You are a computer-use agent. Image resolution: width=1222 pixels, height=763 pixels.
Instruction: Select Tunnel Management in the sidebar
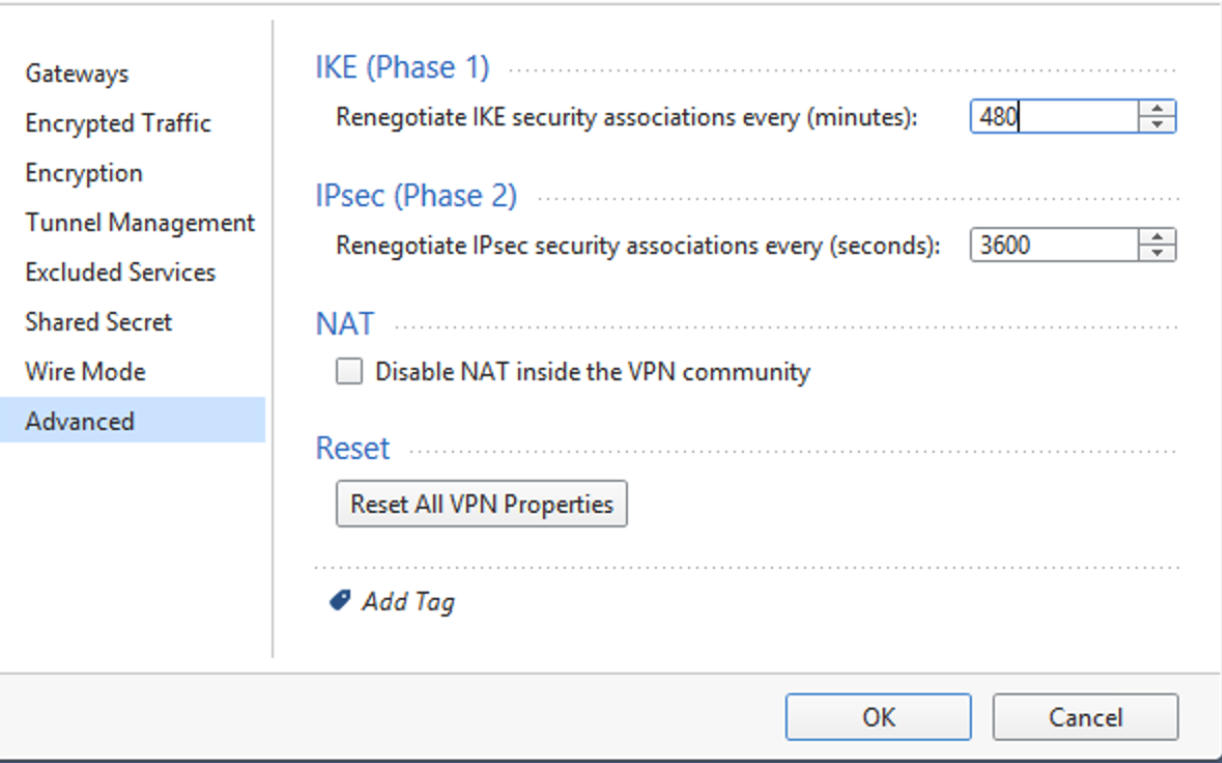click(140, 222)
